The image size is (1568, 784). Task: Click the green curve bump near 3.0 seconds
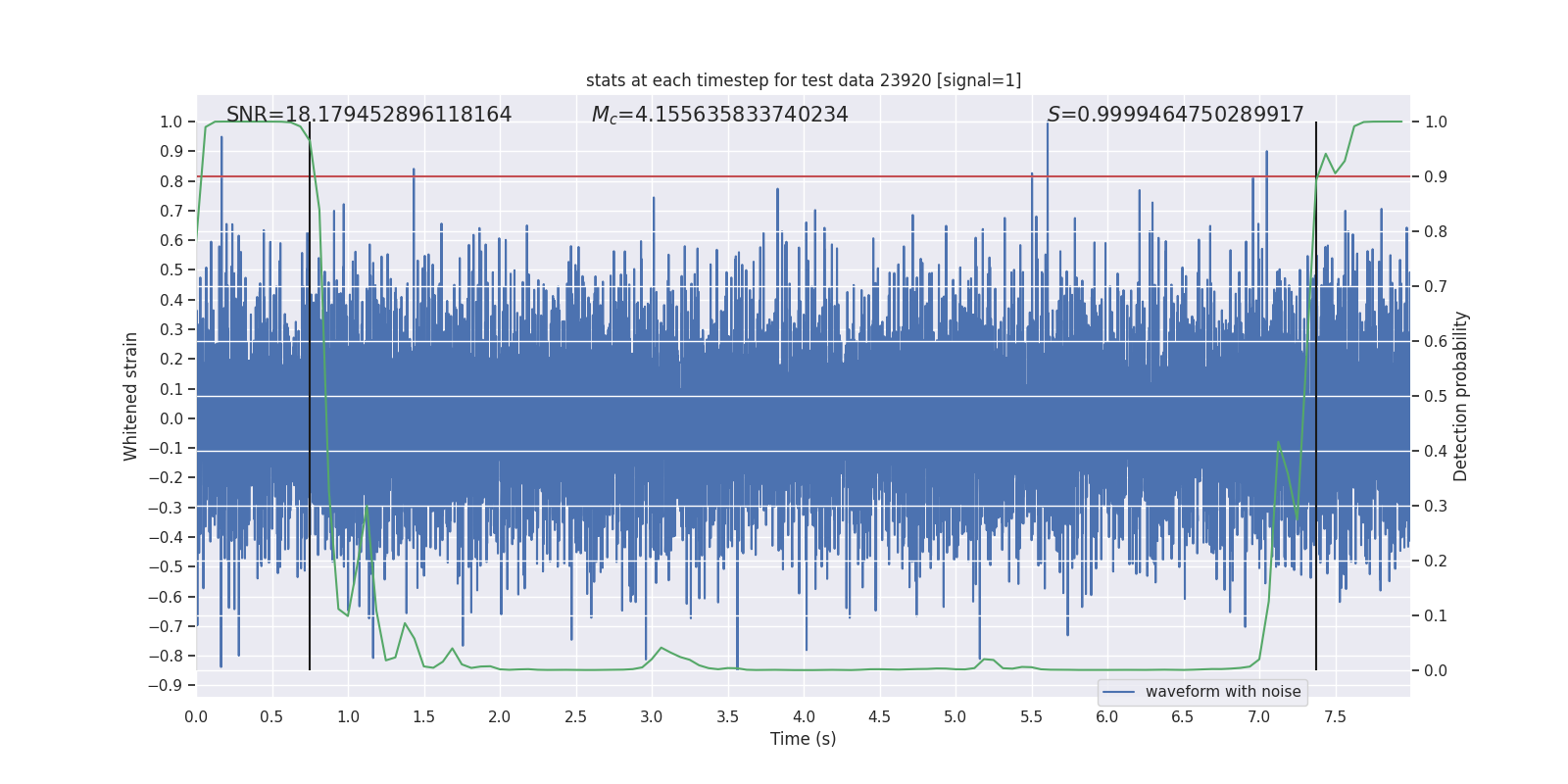[661, 648]
